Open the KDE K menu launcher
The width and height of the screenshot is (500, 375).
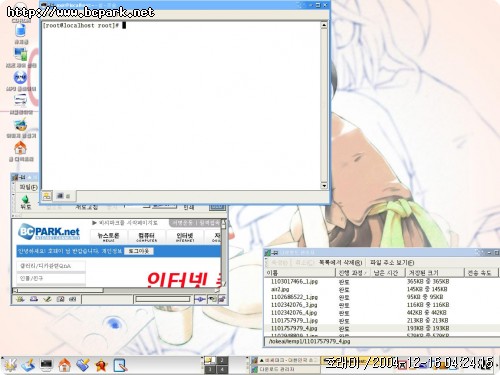[x=10, y=364]
